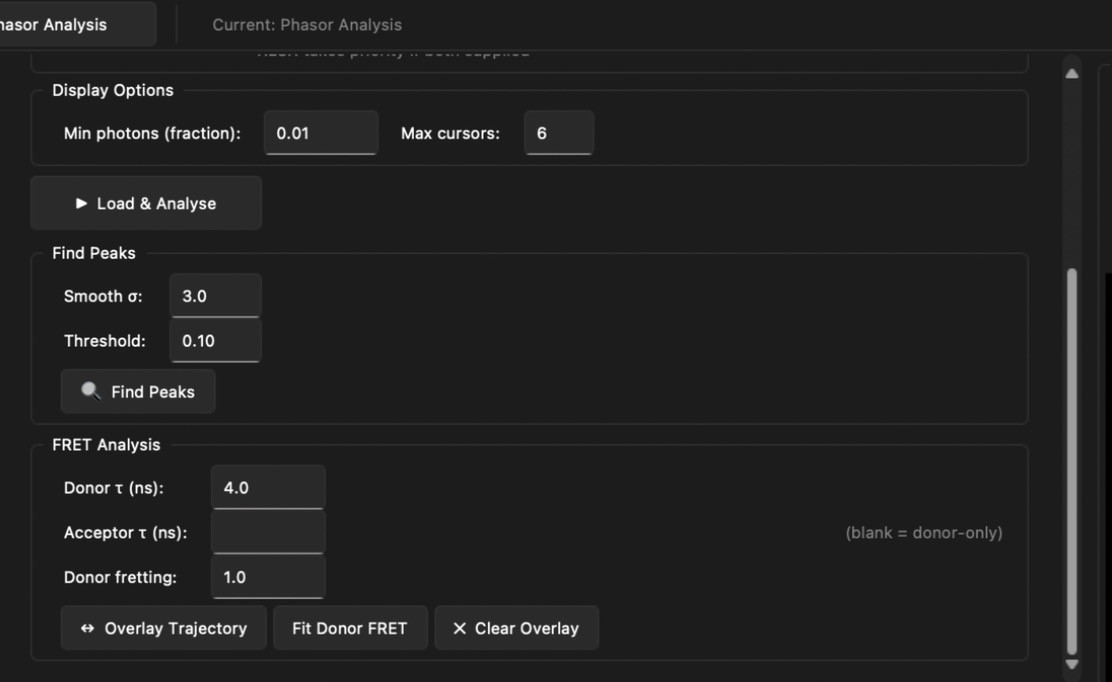Viewport: 1112px width, 682px height.
Task: Click the Threshold input field
Action: tap(216, 341)
